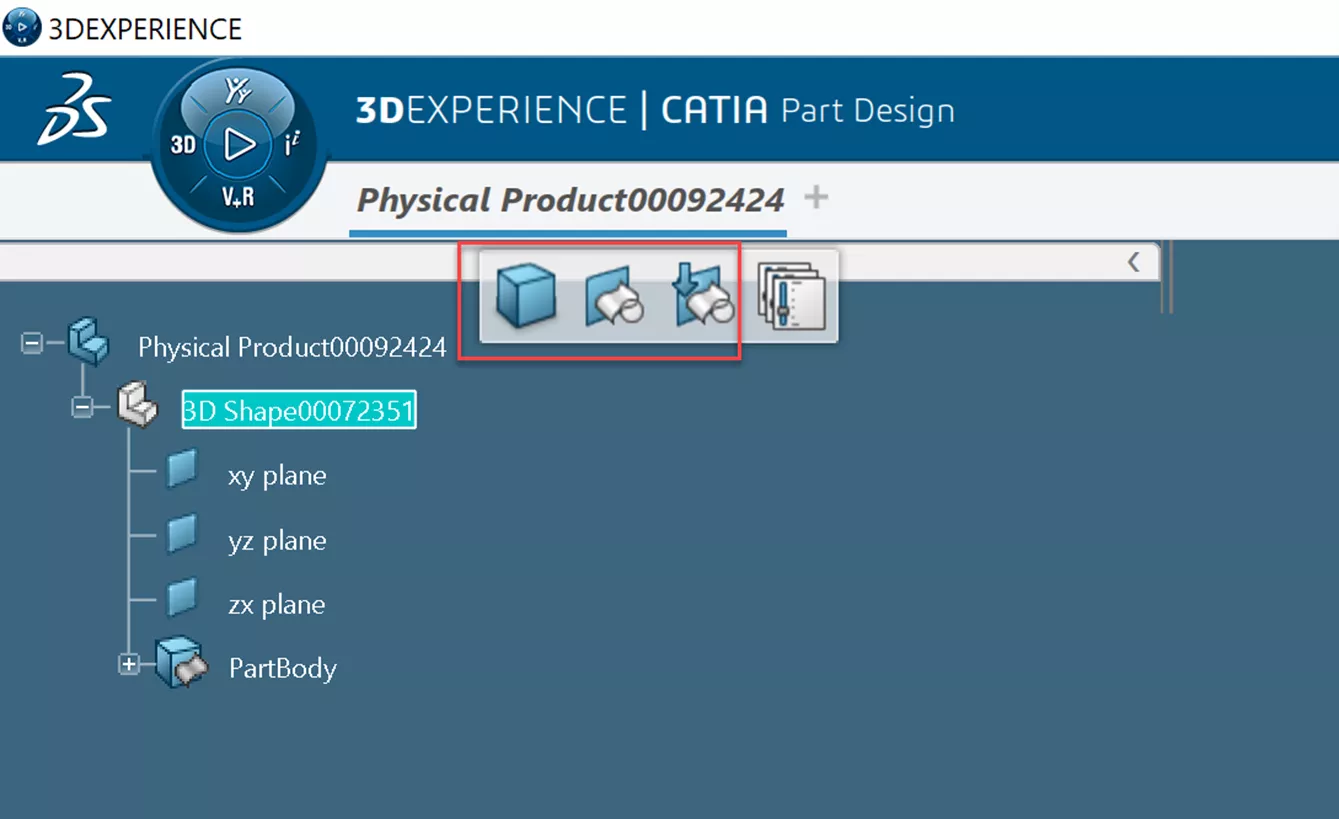Click the second toolbar icon (body with arrow)
This screenshot has height=819, width=1339.
[x=614, y=296]
